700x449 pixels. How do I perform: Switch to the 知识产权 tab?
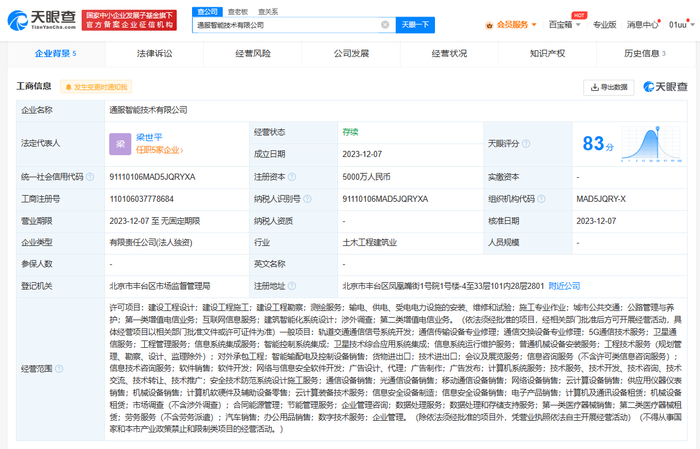coord(547,54)
